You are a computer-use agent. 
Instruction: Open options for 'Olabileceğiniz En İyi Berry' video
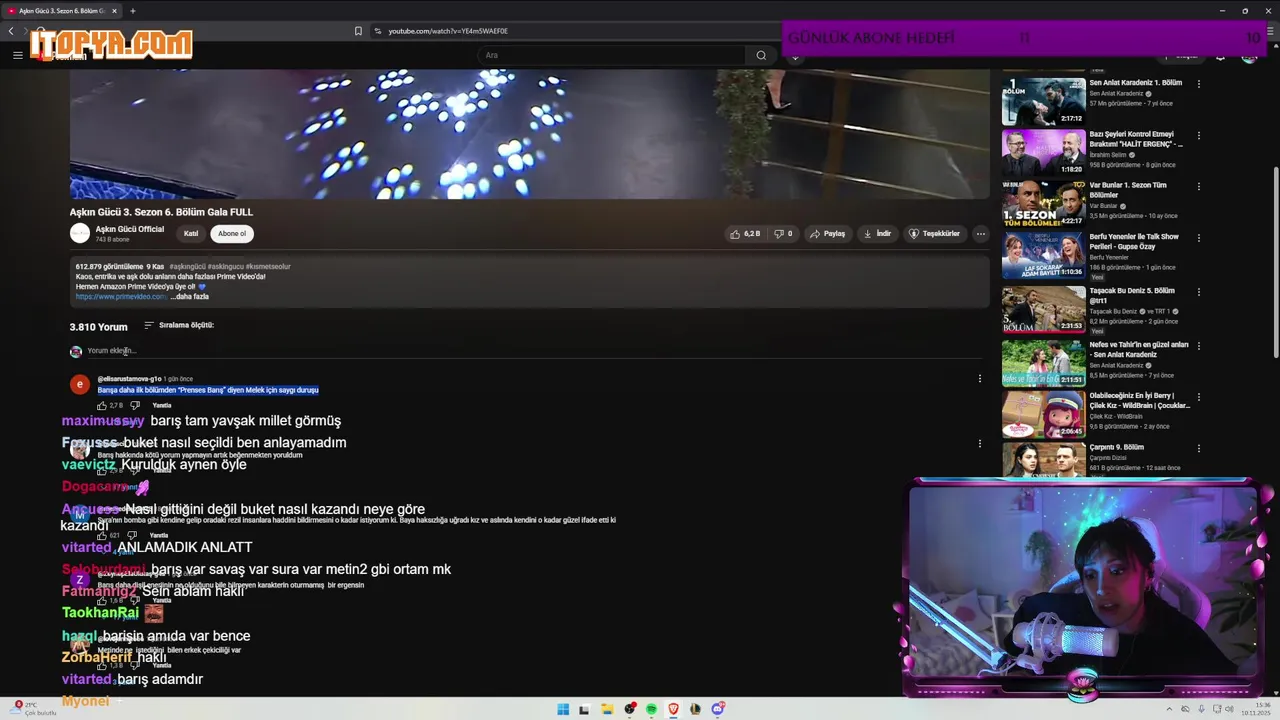[x=1198, y=396]
